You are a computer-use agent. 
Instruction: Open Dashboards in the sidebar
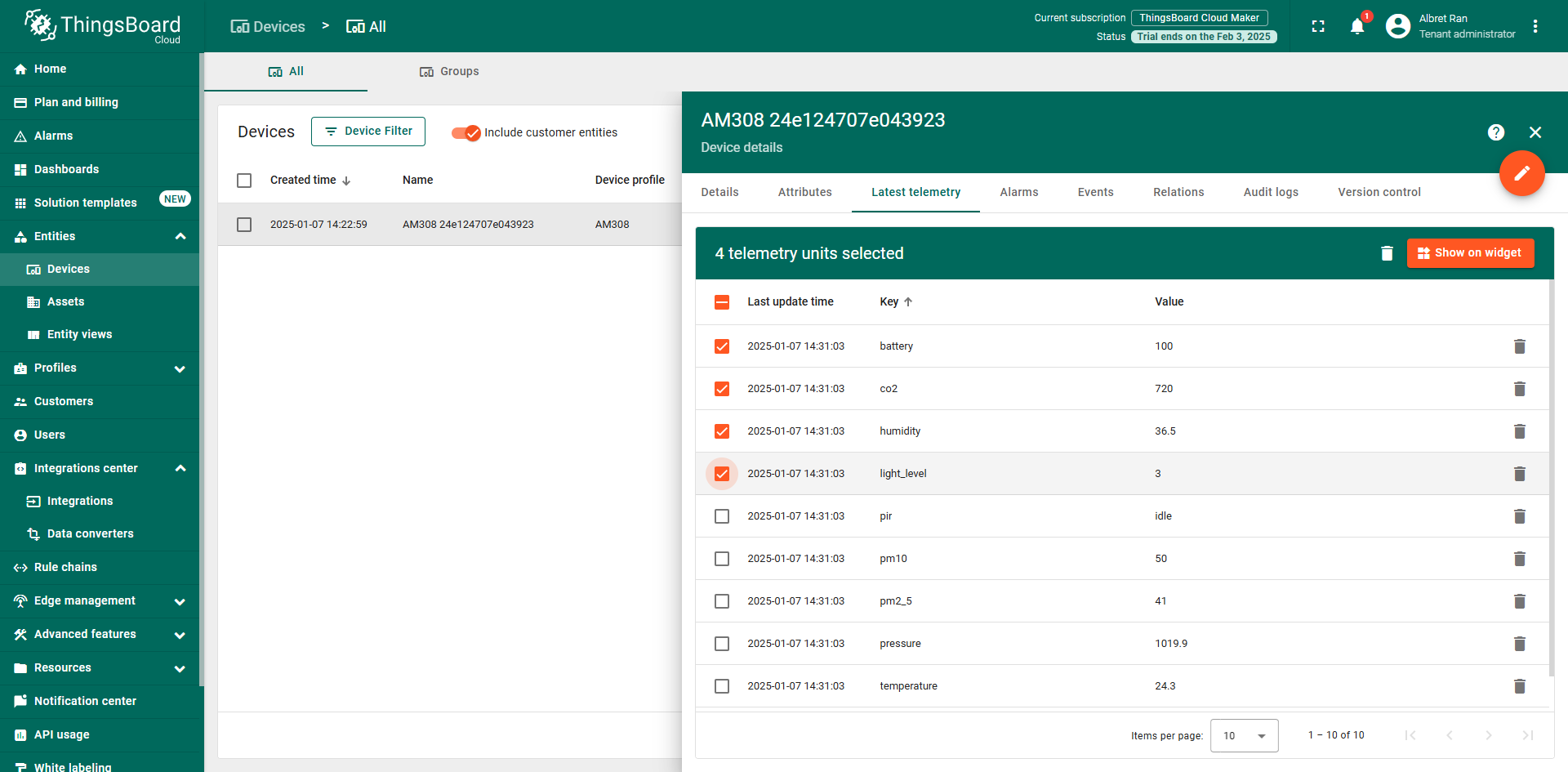[100, 170]
